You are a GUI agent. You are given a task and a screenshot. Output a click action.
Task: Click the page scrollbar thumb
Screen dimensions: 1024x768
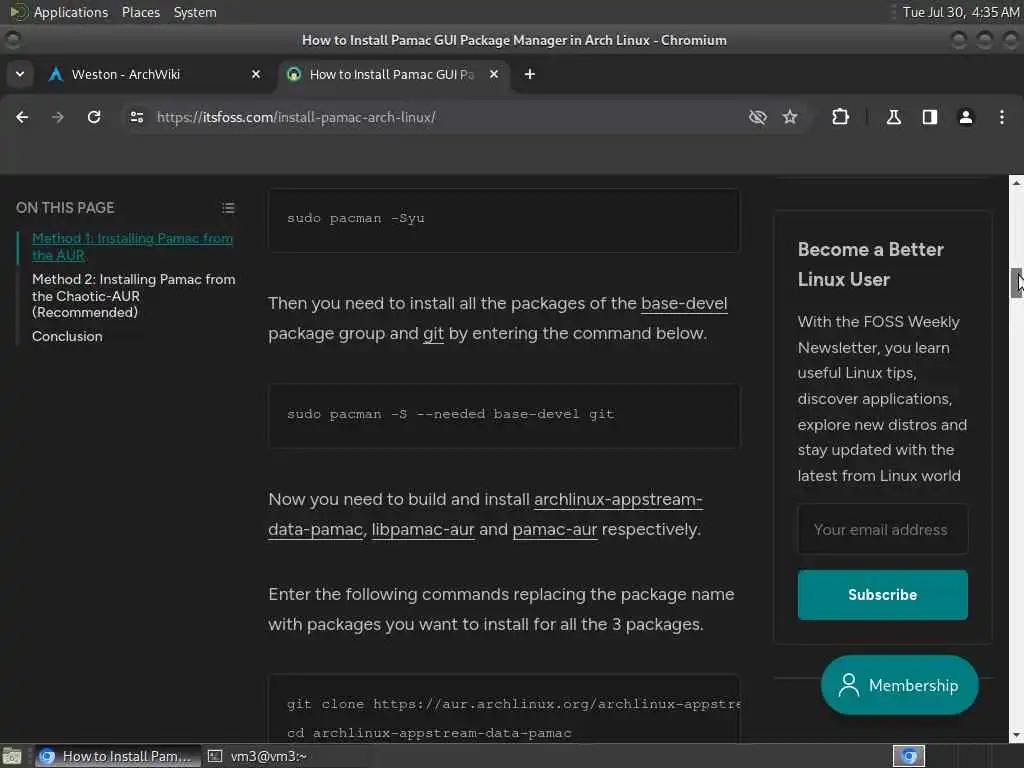tap(1016, 283)
